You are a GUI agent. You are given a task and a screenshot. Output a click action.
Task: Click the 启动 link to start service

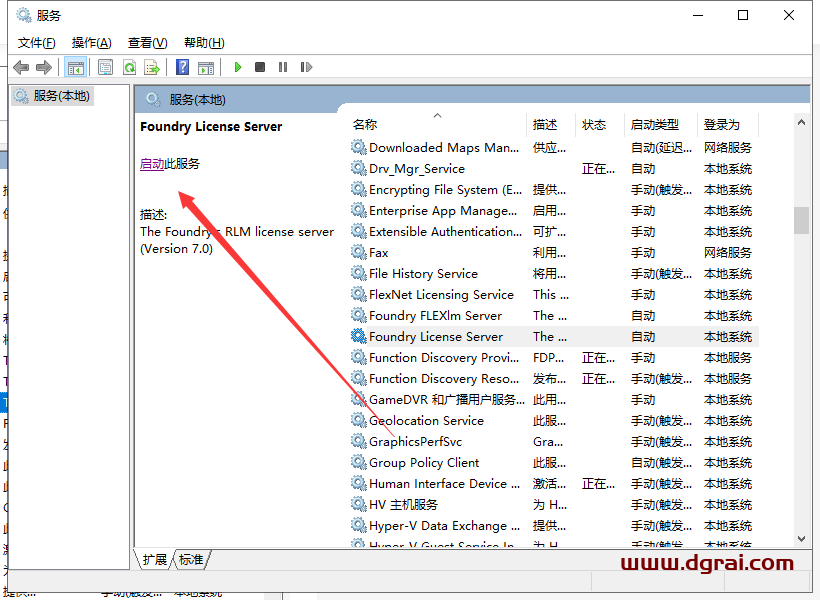[152, 164]
